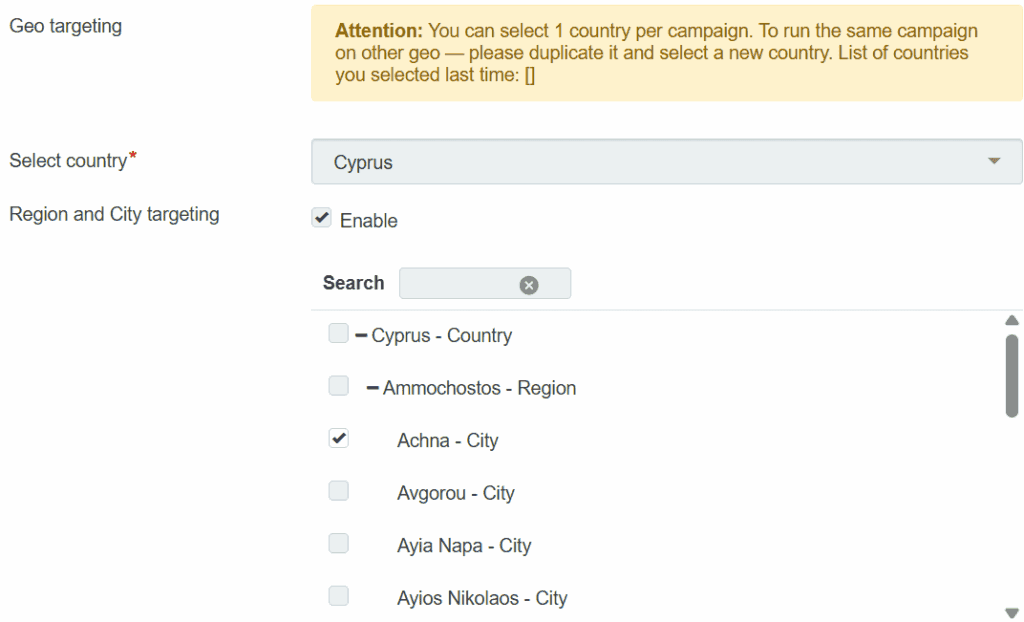
Task: Click the Ayia Napa - City label
Action: (464, 546)
